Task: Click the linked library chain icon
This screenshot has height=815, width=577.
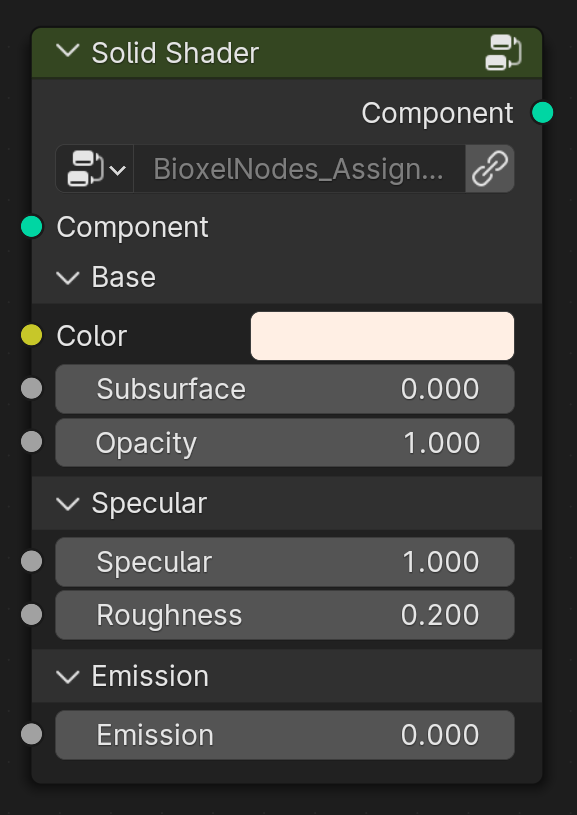Action: click(x=490, y=169)
